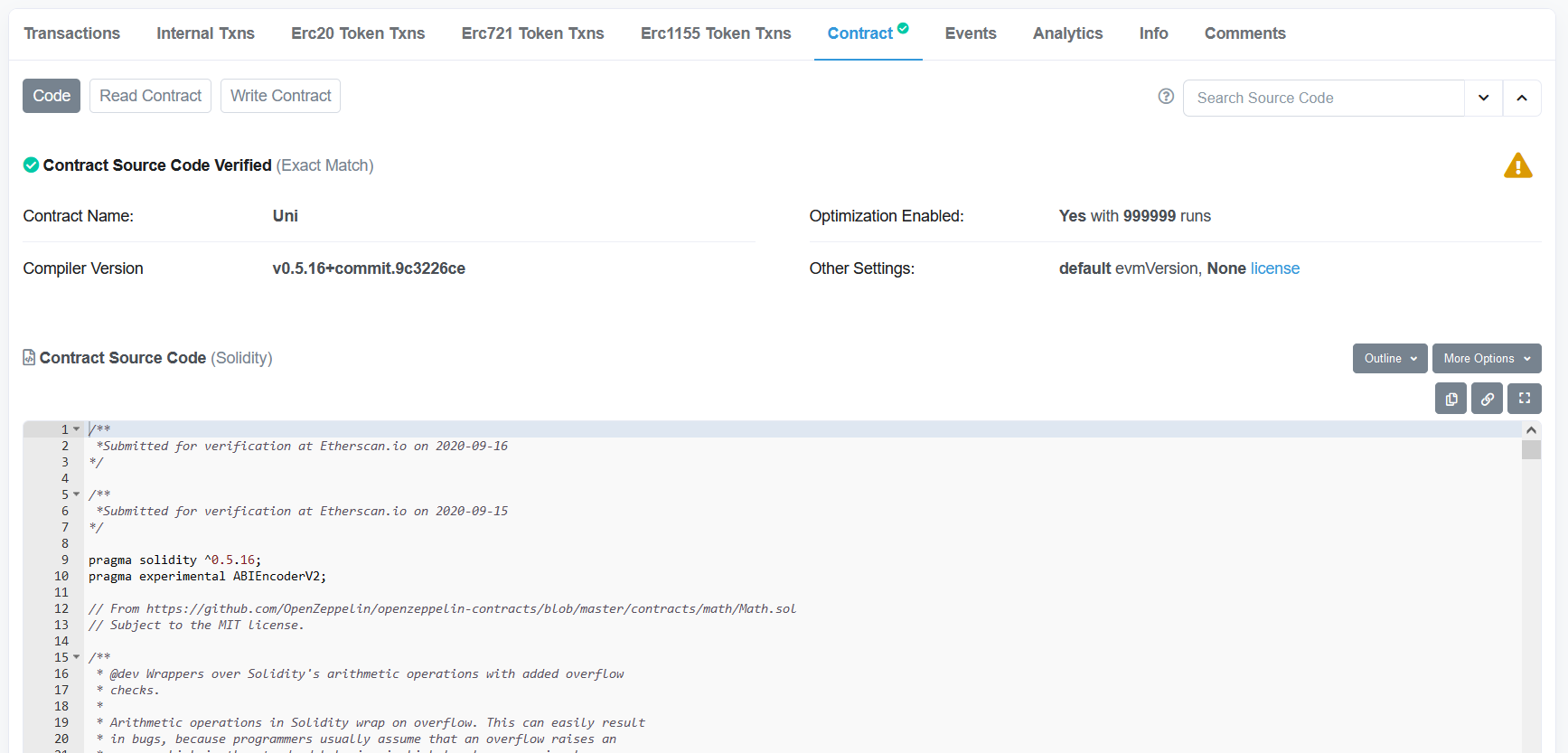Click the Write Contract button
This screenshot has height=753, width=1568.
[x=280, y=96]
